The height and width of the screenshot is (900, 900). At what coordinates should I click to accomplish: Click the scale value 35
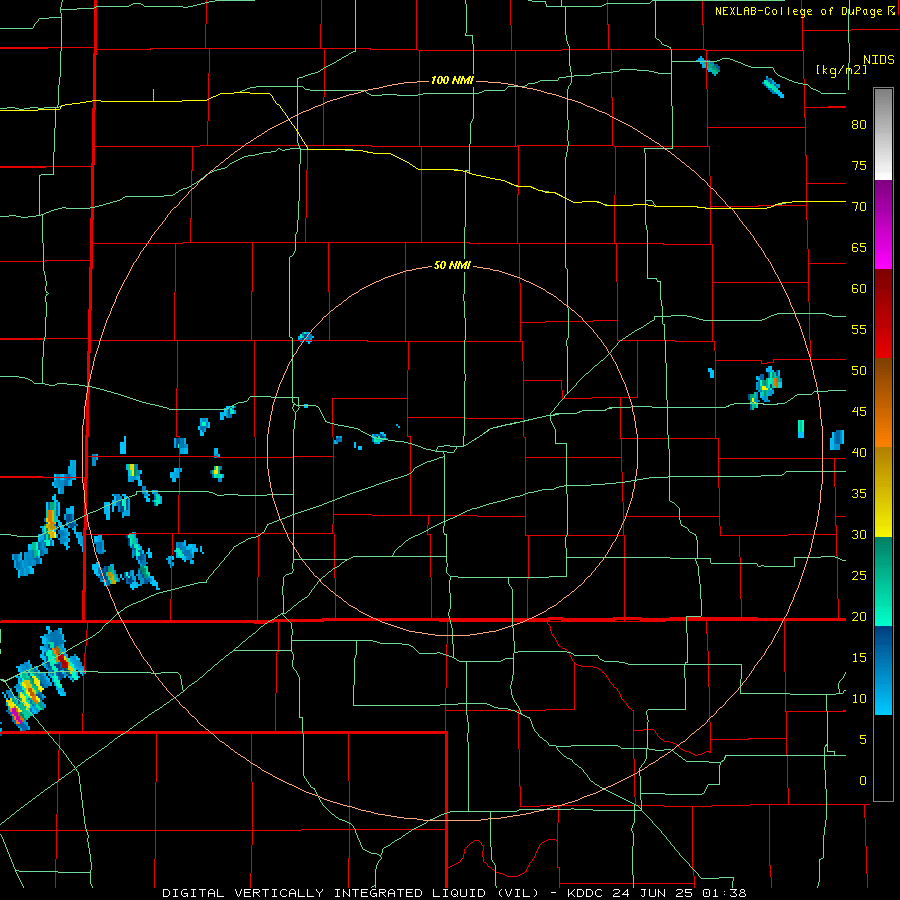click(859, 494)
